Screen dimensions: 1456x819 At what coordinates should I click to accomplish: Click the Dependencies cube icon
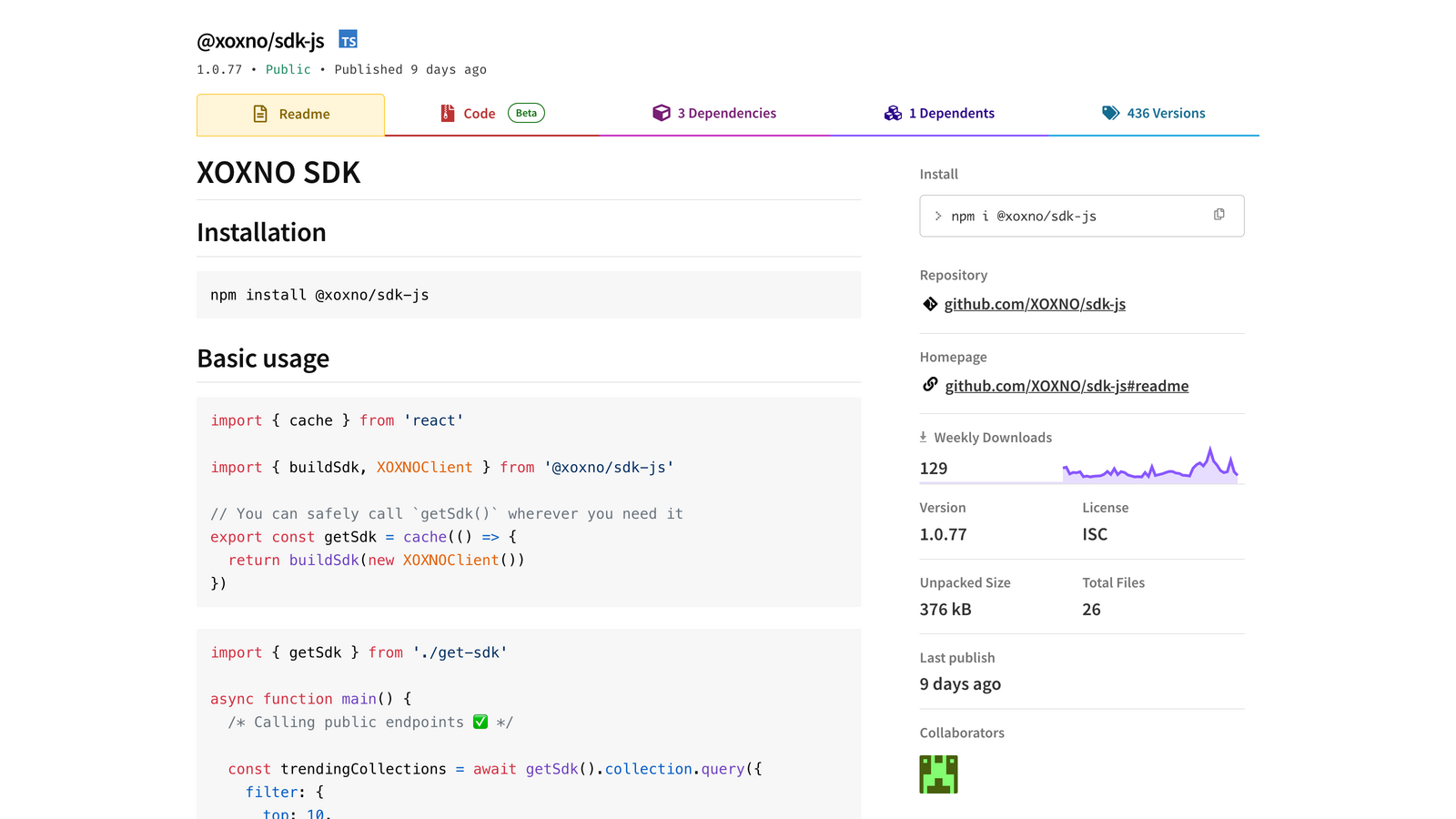(662, 113)
